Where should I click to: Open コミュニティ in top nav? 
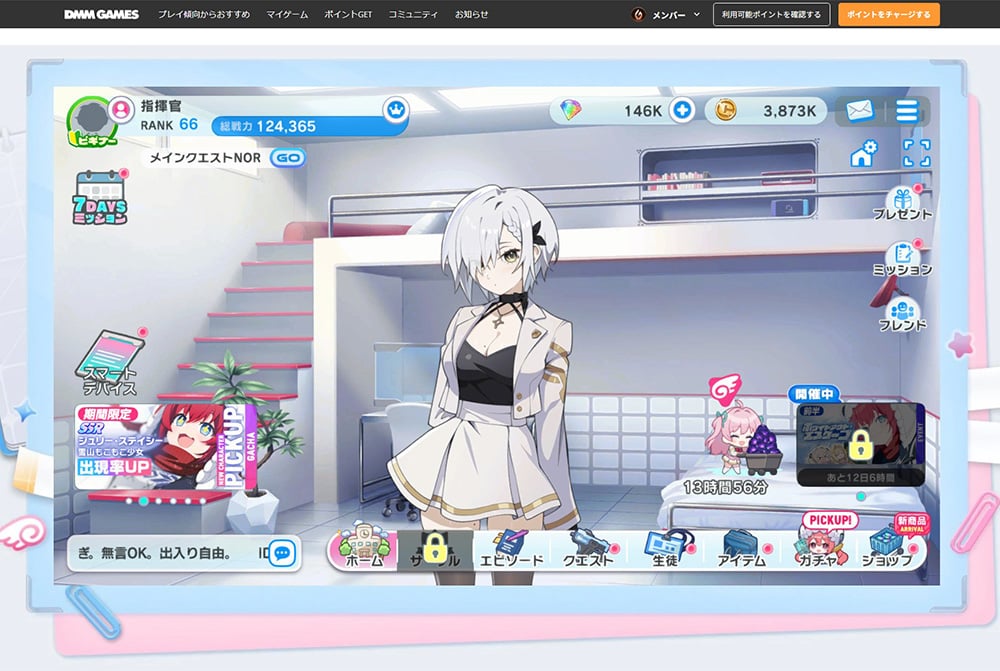(413, 14)
